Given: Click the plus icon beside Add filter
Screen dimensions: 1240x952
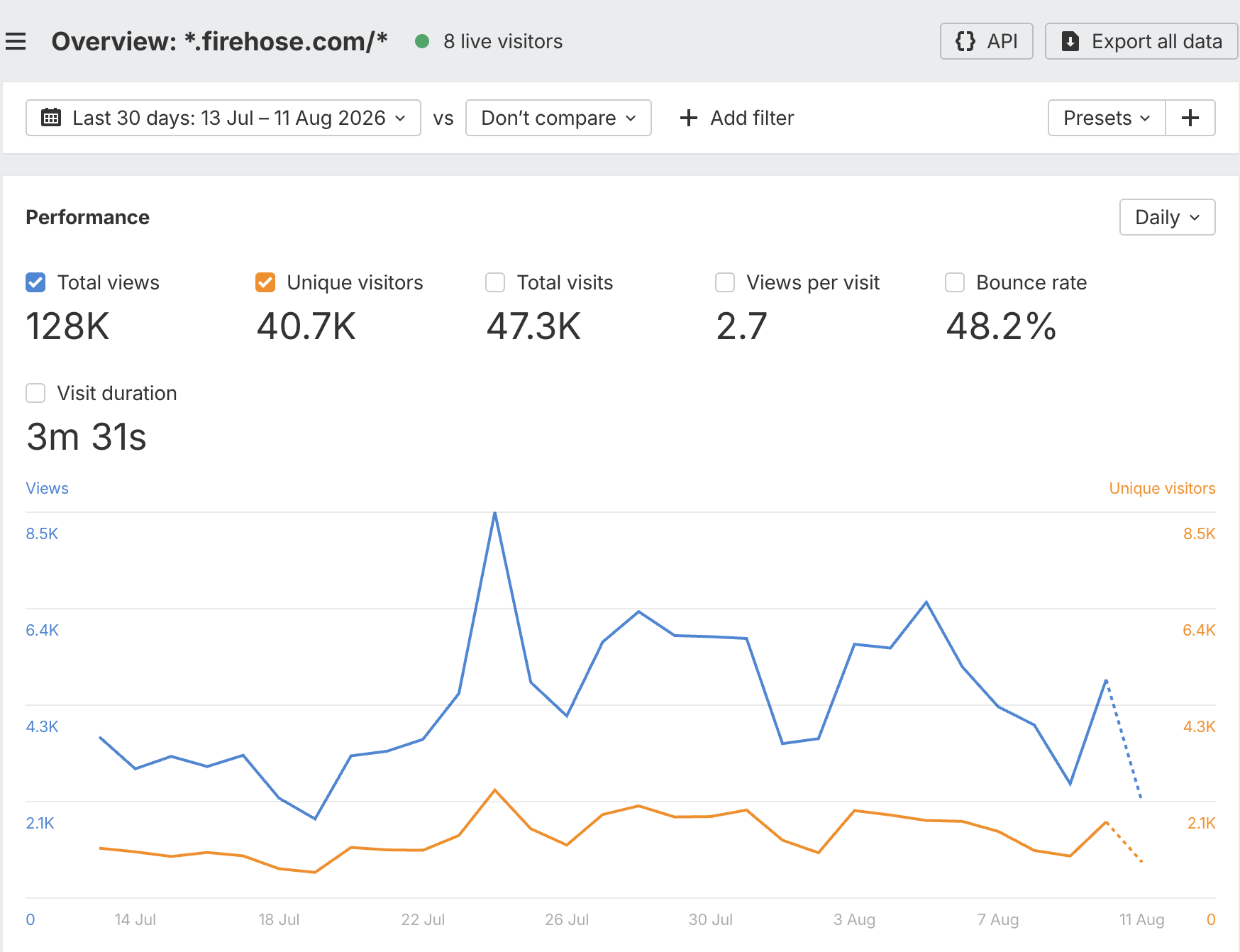Looking at the screenshot, I should [688, 118].
